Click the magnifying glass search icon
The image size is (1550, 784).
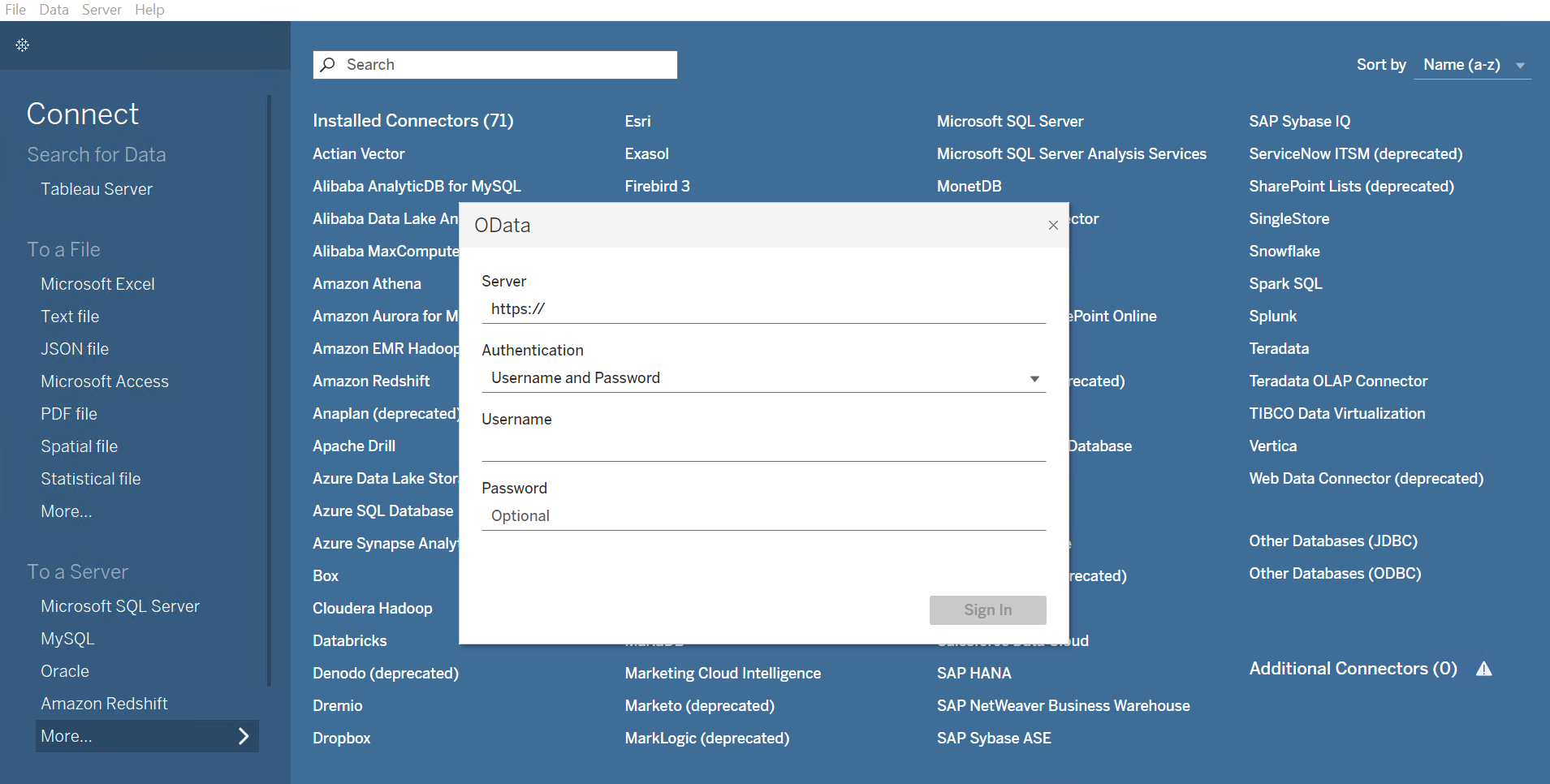(x=328, y=64)
